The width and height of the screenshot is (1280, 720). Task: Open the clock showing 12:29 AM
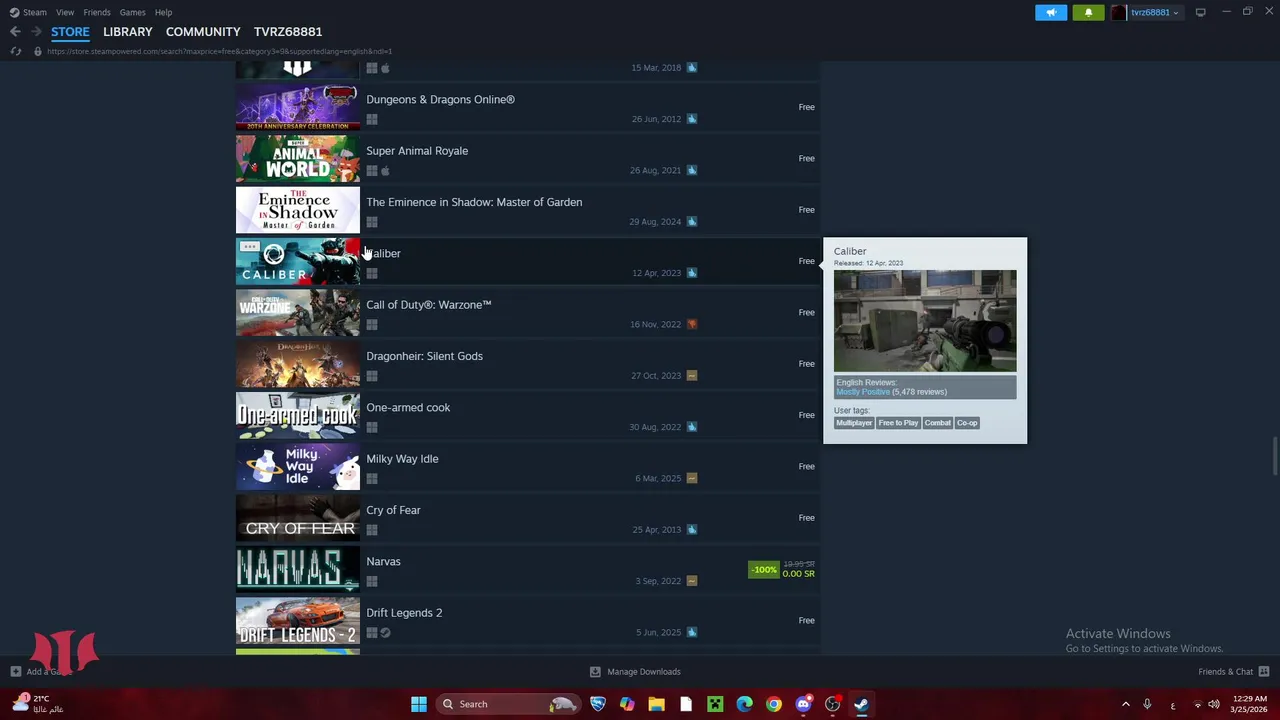(1250, 704)
